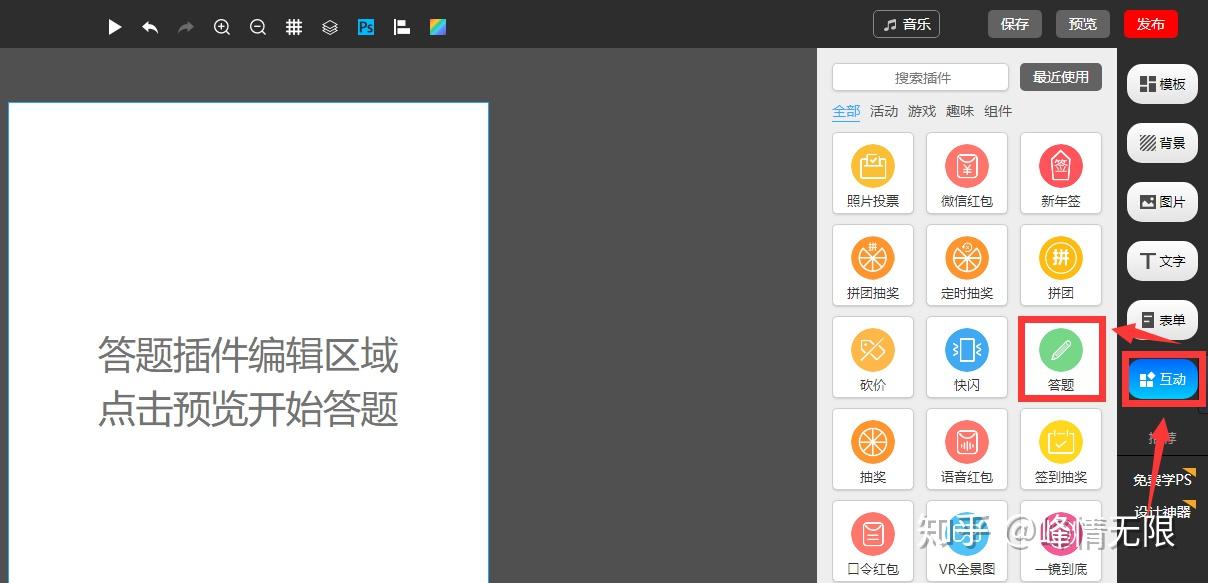Screen dimensions: 1208x583
Task: Add the 快闪 plugin
Action: tap(967, 357)
